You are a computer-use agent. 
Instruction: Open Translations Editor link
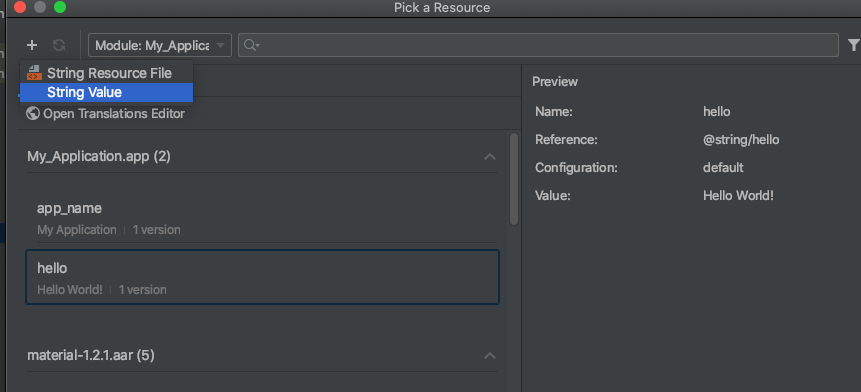pyautogui.click(x=114, y=114)
